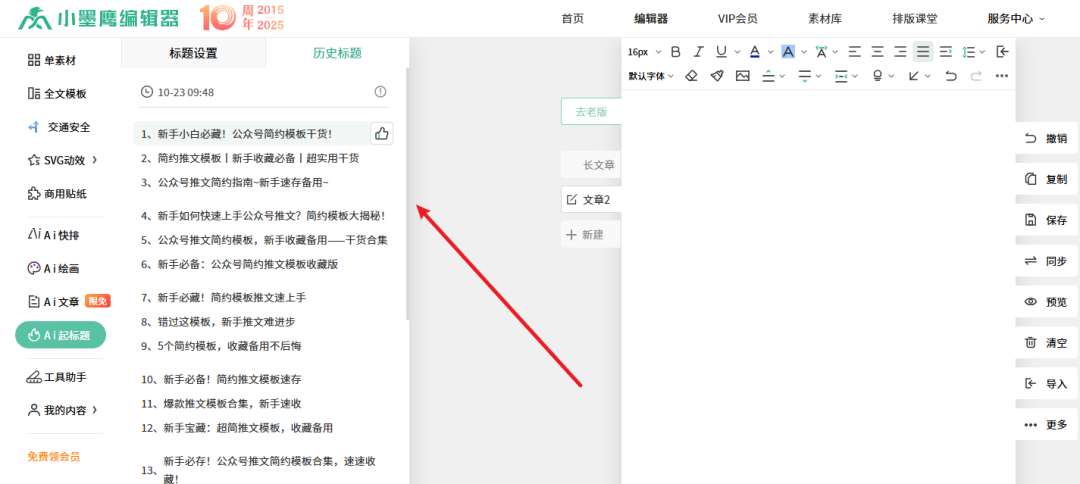Click the paragraph spacing after icon
Screen dimensions: 1080x484
click(x=804, y=76)
